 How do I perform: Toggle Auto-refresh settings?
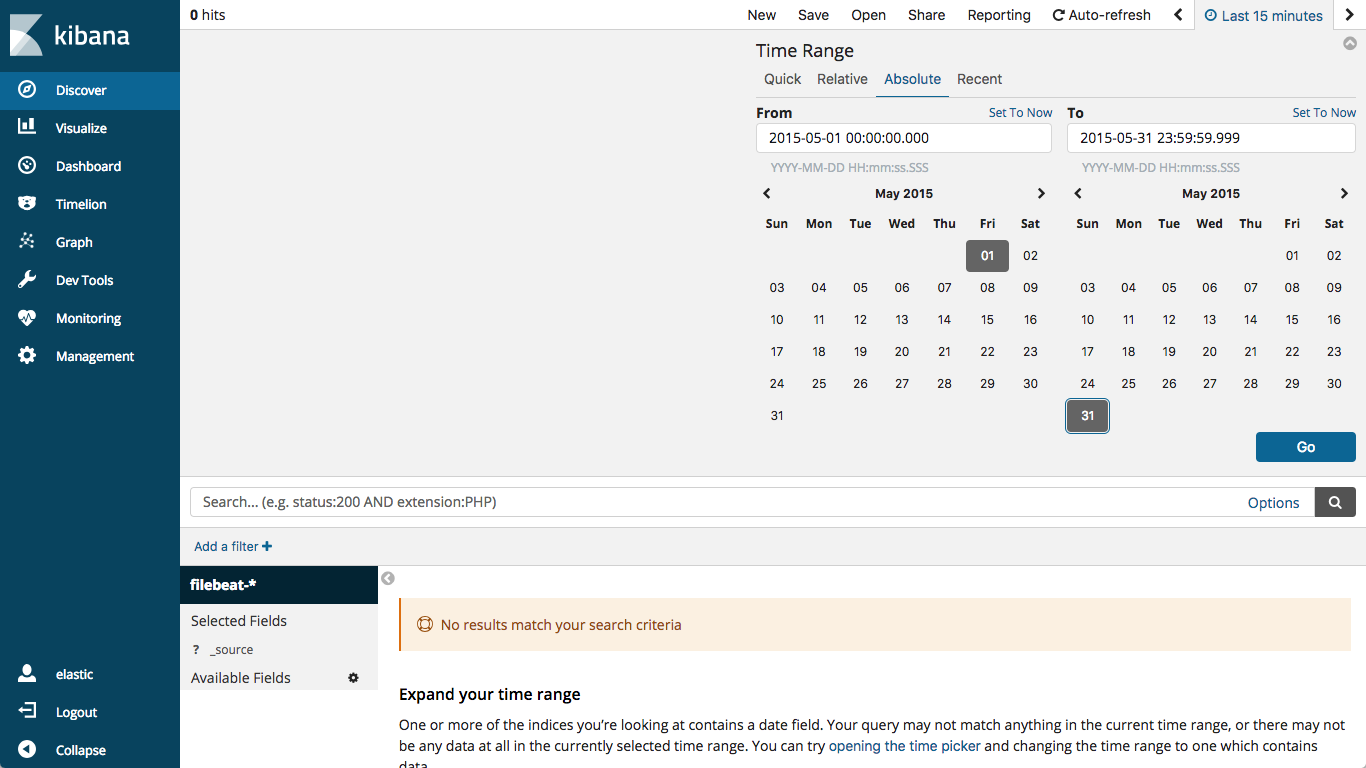pyautogui.click(x=1102, y=15)
